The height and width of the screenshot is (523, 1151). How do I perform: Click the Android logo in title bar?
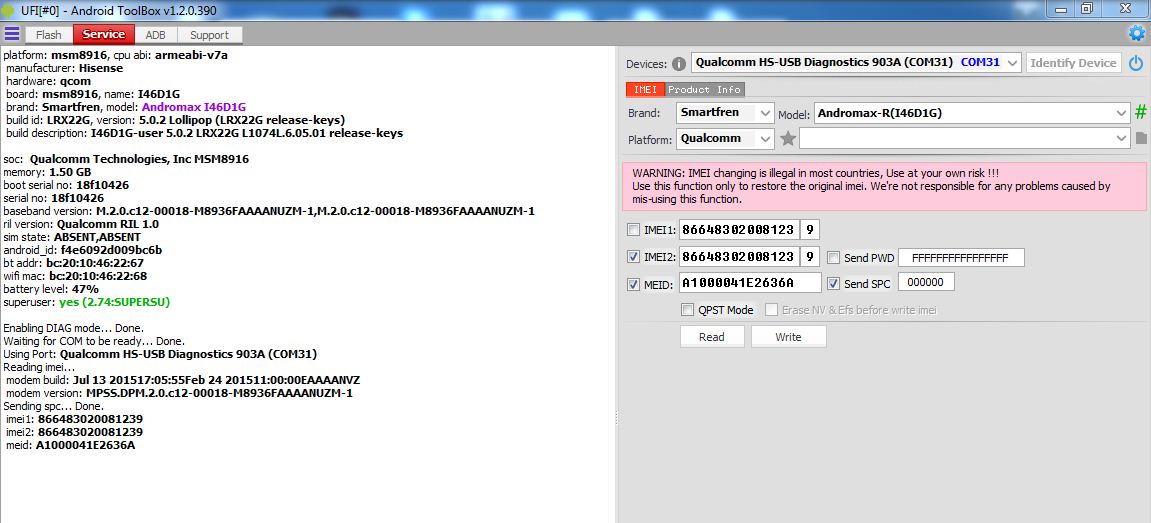point(9,10)
